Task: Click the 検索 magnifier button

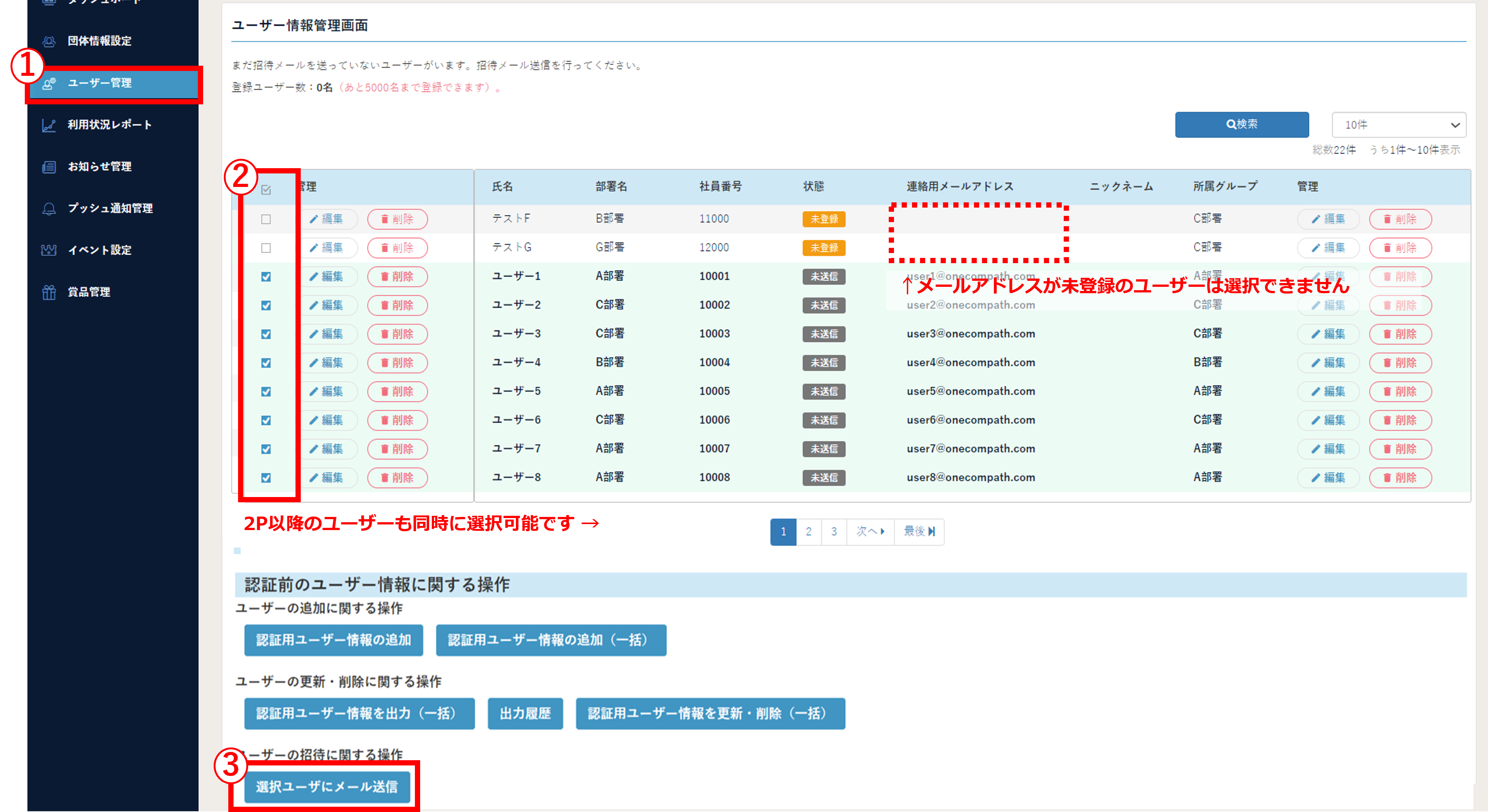Action: pyautogui.click(x=1241, y=124)
